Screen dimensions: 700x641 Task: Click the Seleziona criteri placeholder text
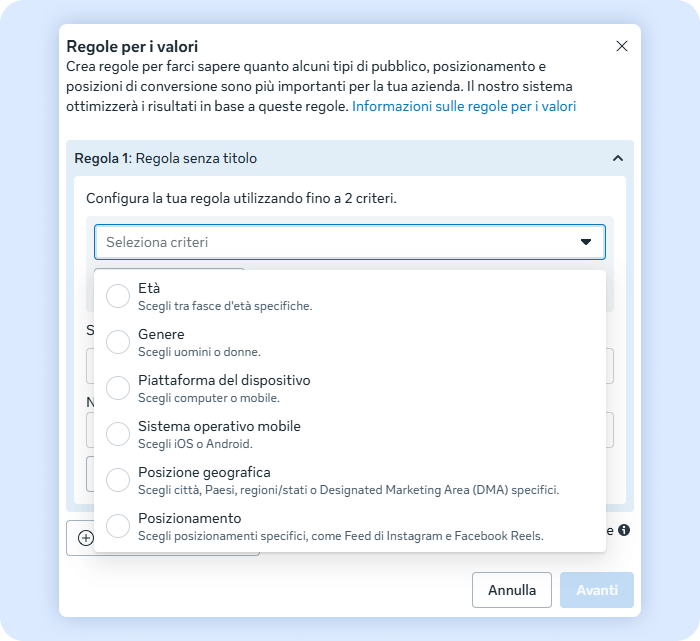coord(157,242)
